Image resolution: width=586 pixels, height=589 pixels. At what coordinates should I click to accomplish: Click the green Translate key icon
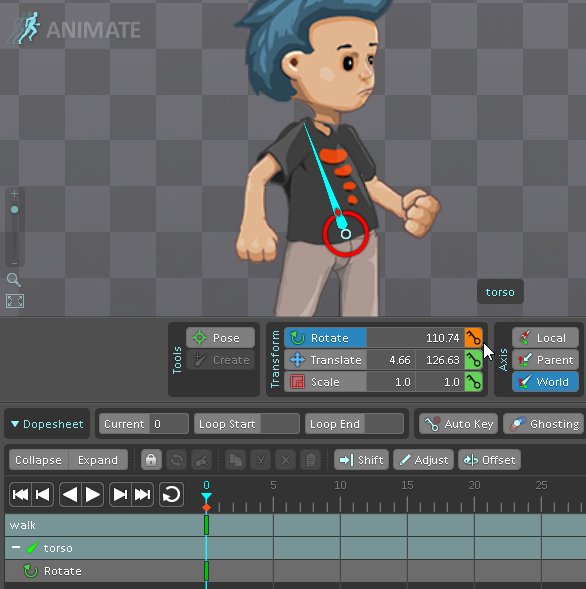pyautogui.click(x=473, y=360)
